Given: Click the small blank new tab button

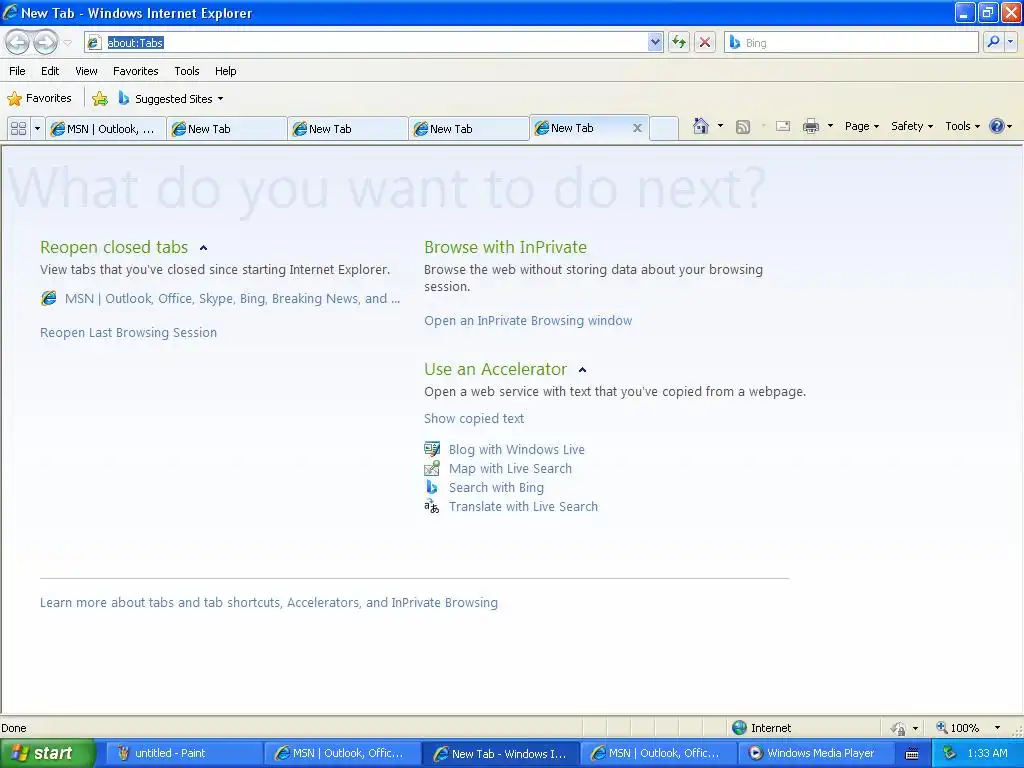Looking at the screenshot, I should click(x=664, y=129).
